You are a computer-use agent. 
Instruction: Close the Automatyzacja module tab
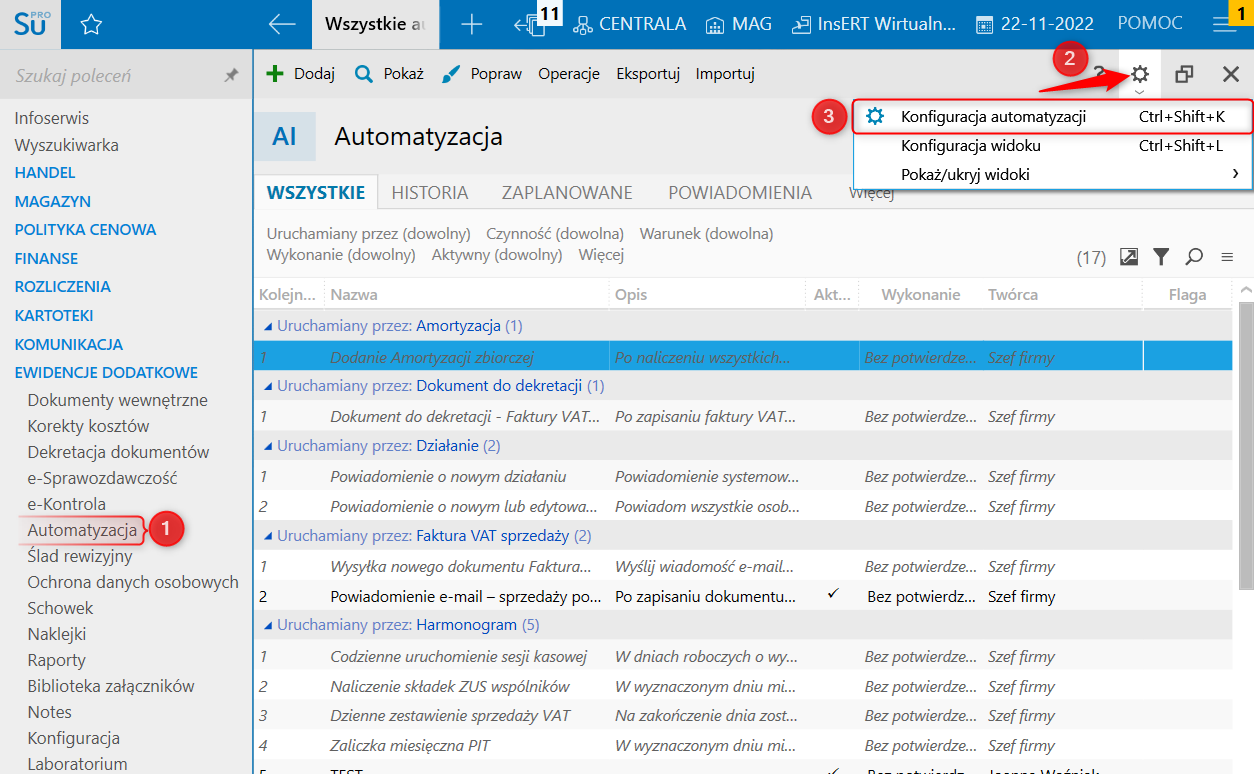click(x=1231, y=74)
